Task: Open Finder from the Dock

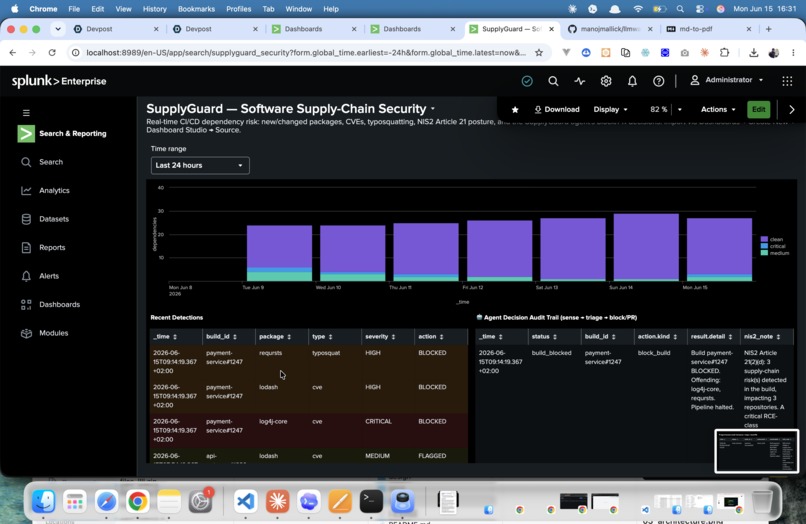Action: pos(44,501)
